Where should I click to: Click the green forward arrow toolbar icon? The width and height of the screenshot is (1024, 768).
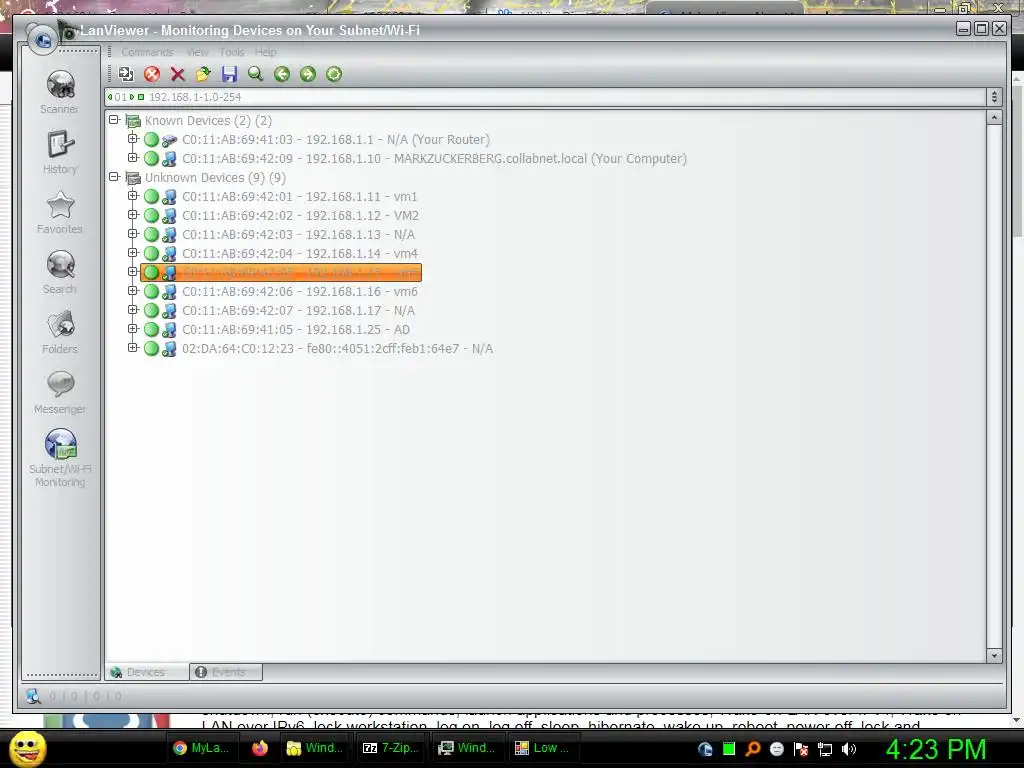pos(308,74)
